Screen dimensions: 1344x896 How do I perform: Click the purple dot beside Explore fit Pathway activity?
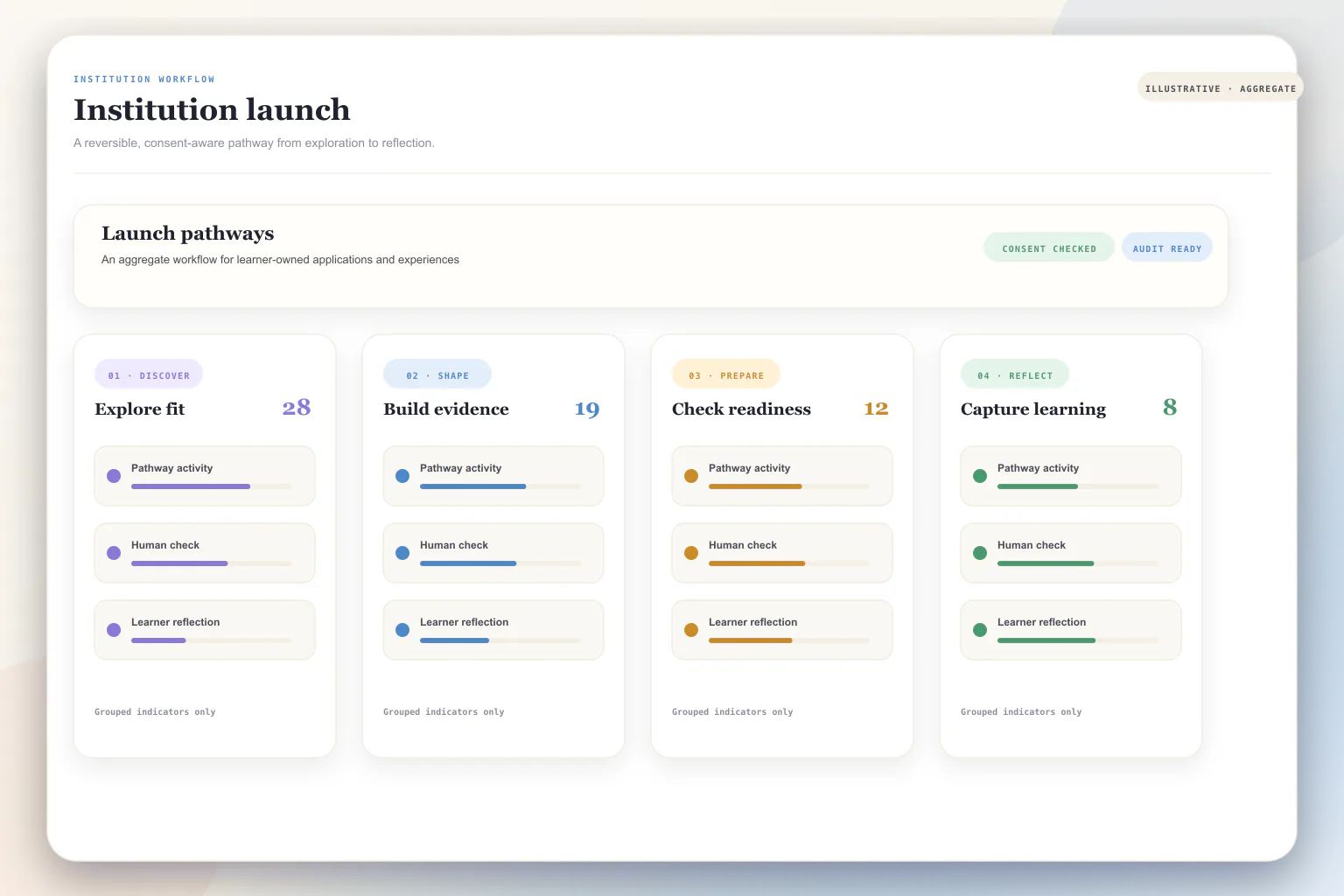click(114, 476)
